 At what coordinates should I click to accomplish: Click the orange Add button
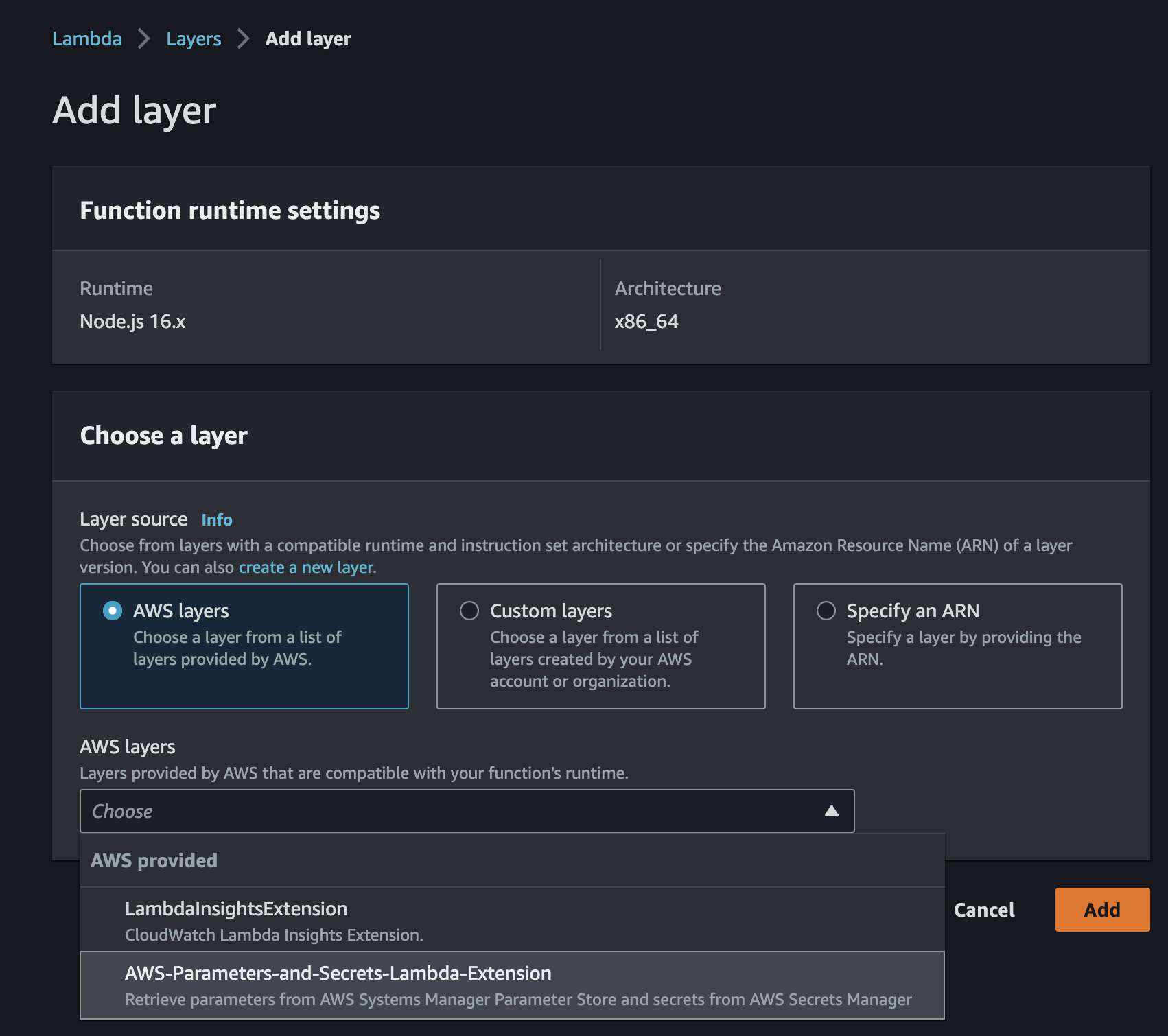click(x=1102, y=910)
